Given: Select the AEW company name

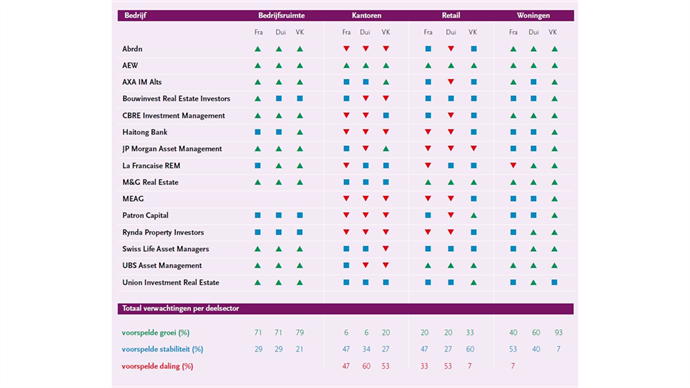Looking at the screenshot, I should 130,66.
